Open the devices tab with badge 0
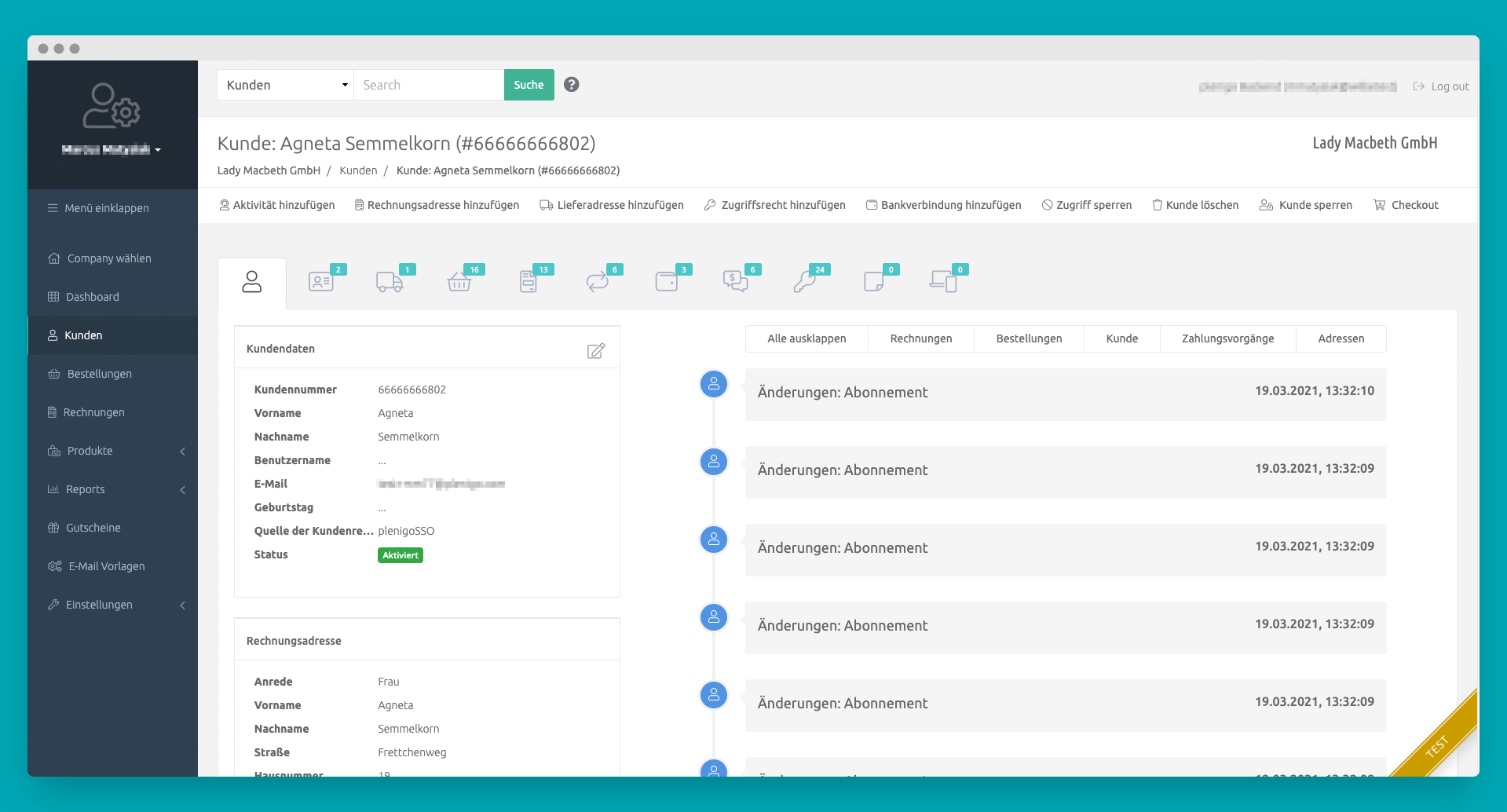 943,281
